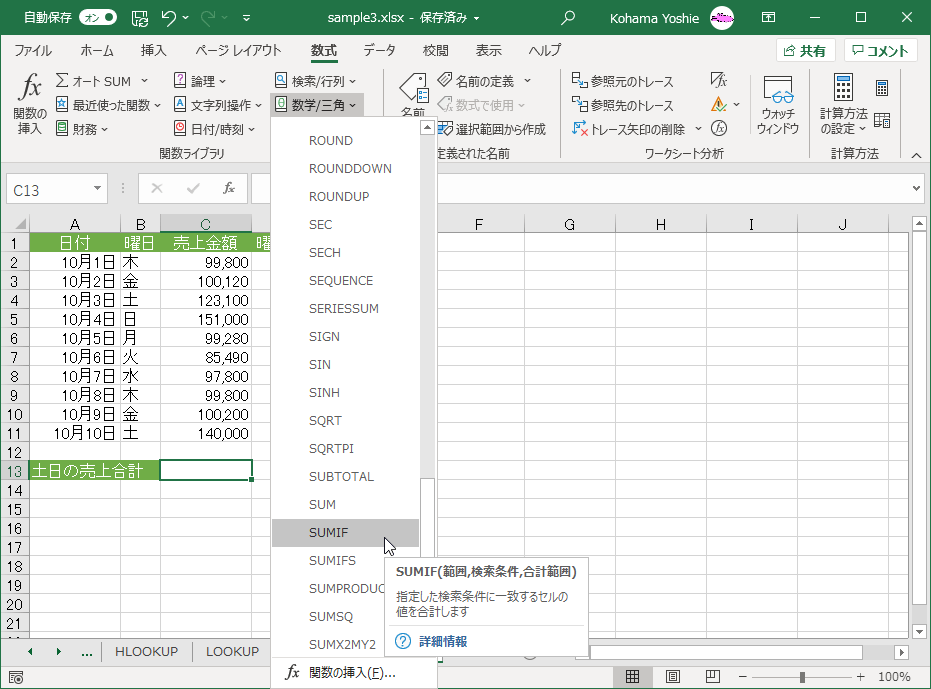Viewport: 931px width, 689px height.
Task: Switch to the HLOOKUP sheet tab
Action: coord(146,652)
